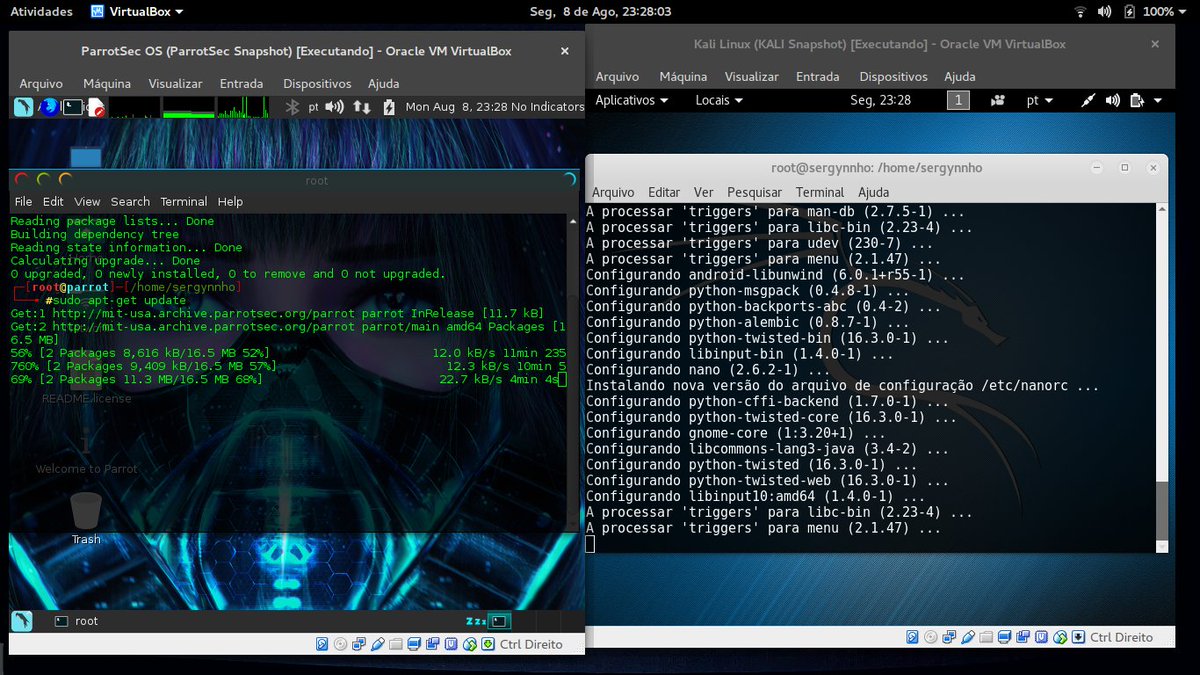Open the Entrada menu in the Kali VirtualBox window
The image size is (1200, 675).
pos(818,76)
